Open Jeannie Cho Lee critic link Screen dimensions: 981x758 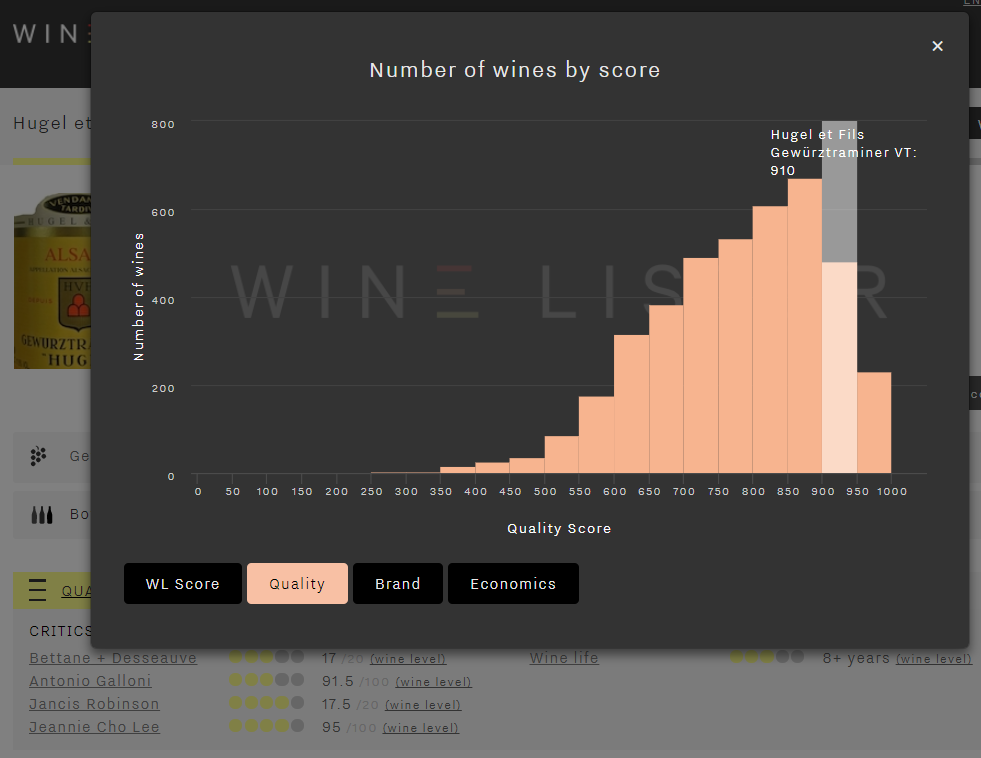point(94,727)
